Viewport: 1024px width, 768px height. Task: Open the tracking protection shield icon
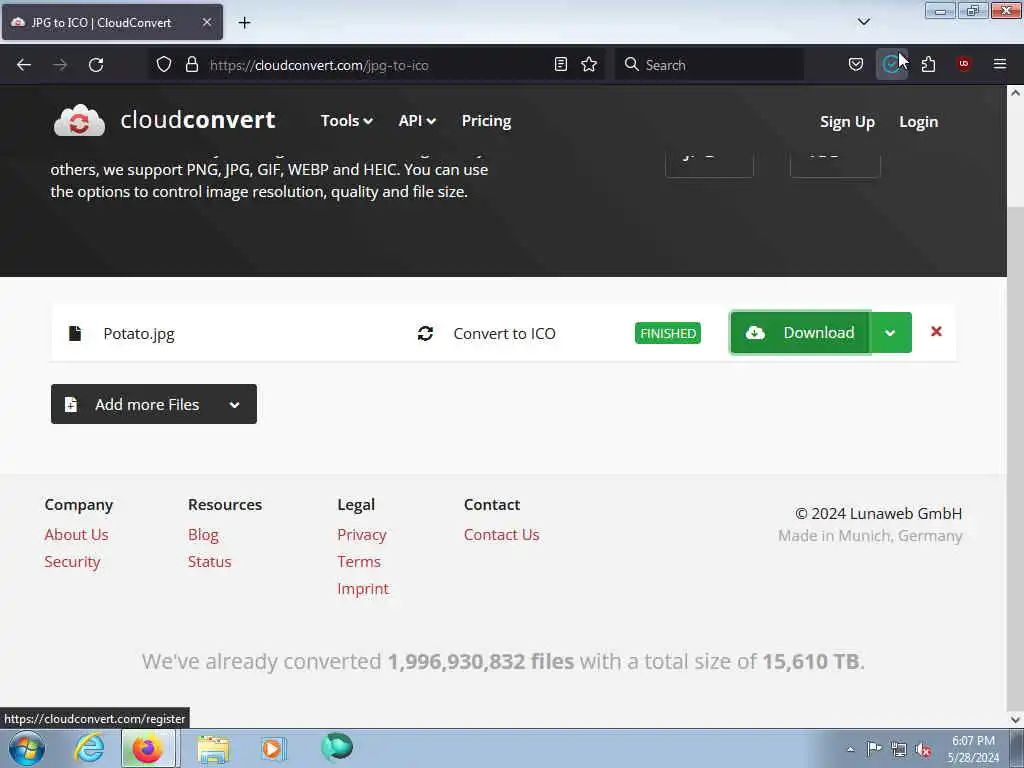coord(164,64)
